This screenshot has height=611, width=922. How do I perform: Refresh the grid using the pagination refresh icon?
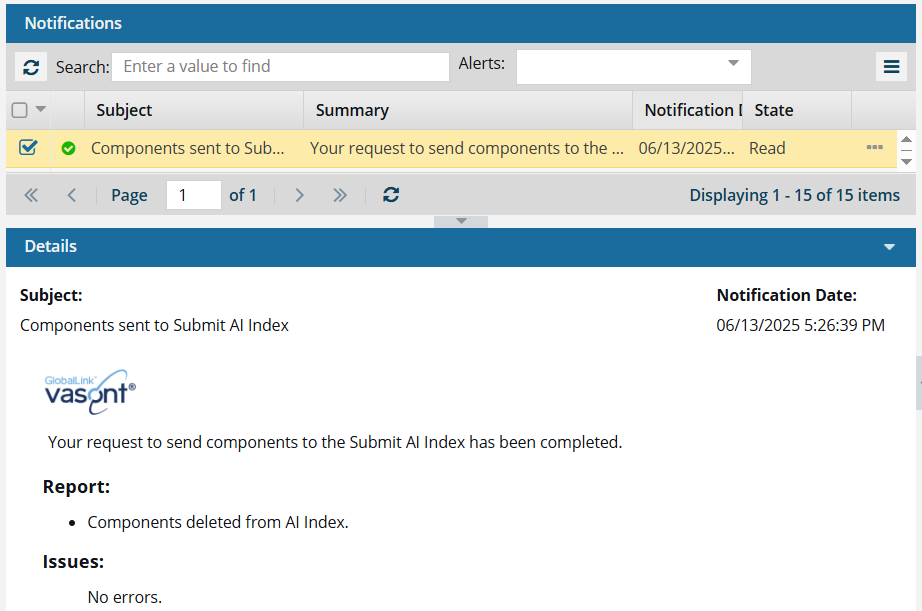391,195
